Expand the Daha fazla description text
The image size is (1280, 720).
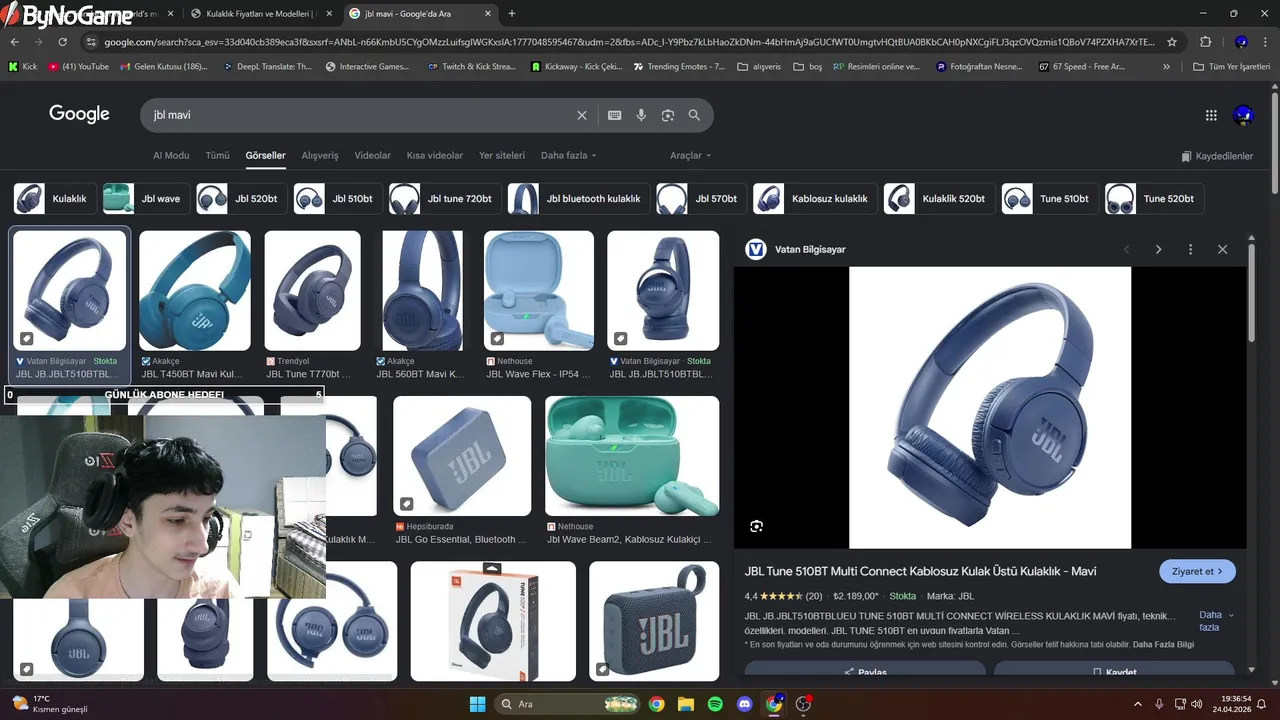1215,621
